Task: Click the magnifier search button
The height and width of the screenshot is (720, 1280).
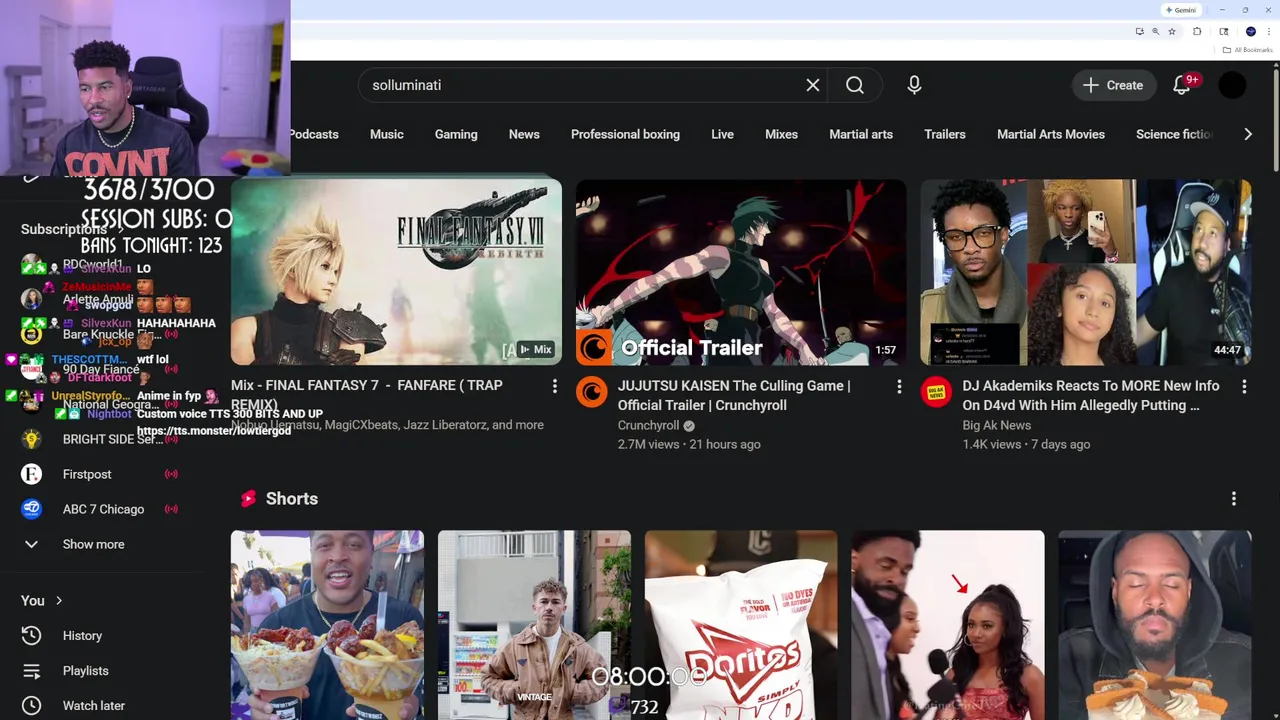Action: click(855, 85)
